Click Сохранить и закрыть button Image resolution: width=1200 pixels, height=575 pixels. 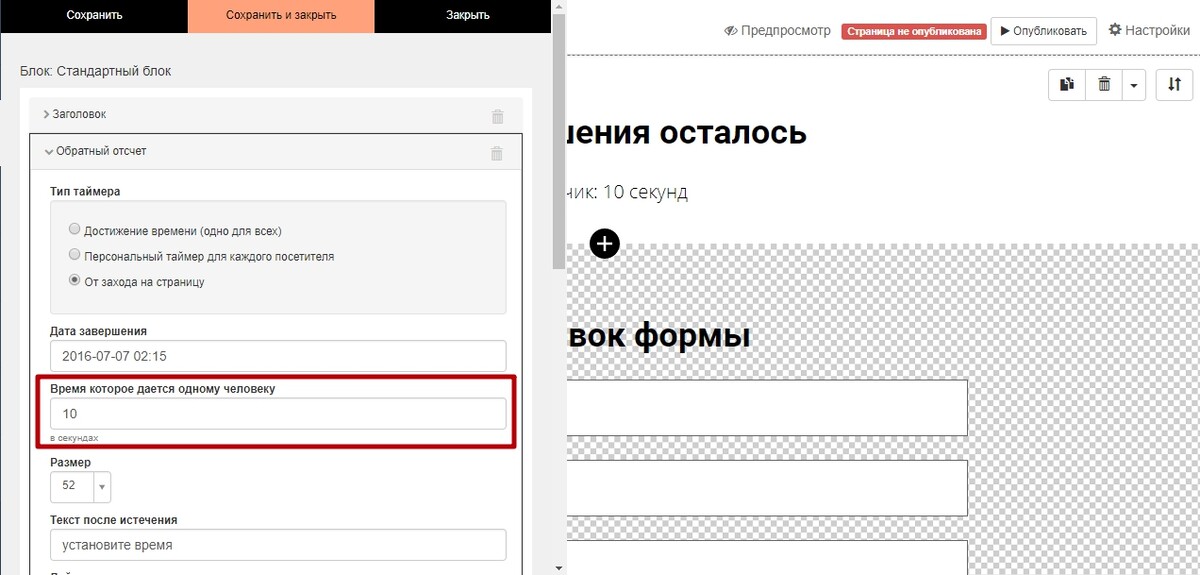click(281, 16)
